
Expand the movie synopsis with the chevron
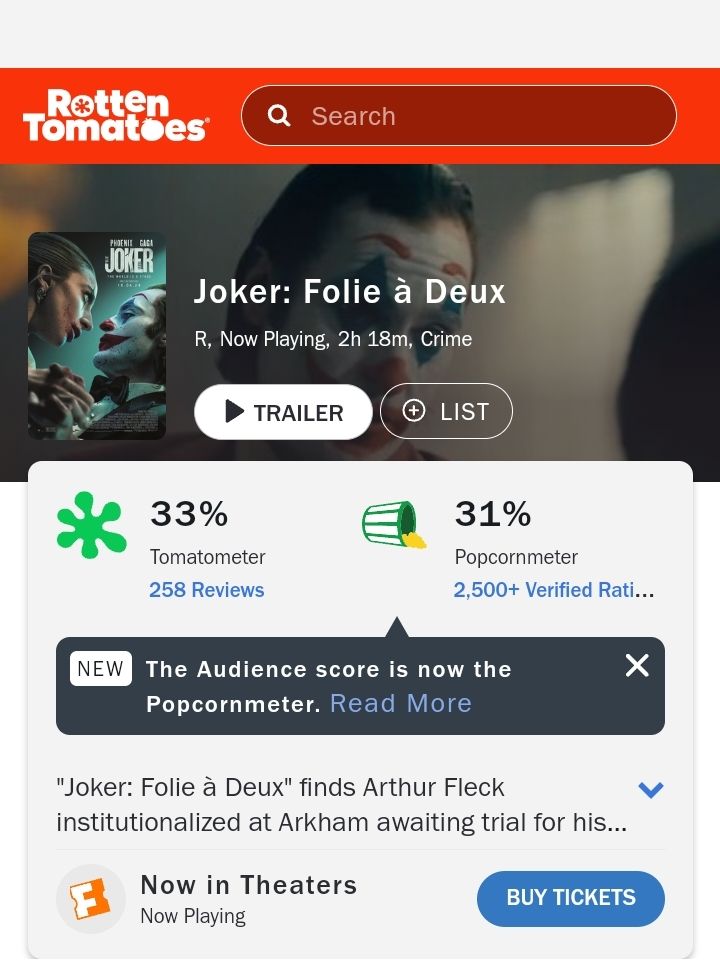[650, 790]
